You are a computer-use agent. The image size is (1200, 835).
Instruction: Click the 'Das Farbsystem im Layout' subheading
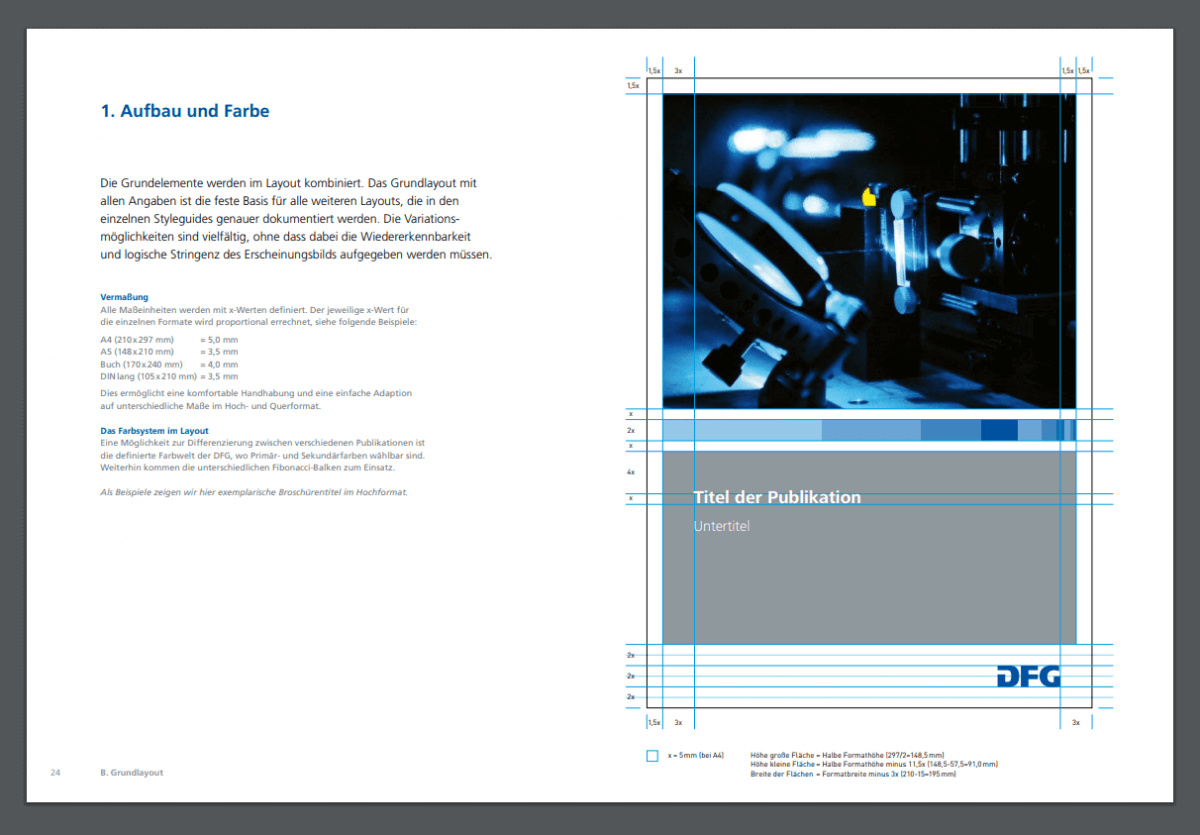coord(154,430)
